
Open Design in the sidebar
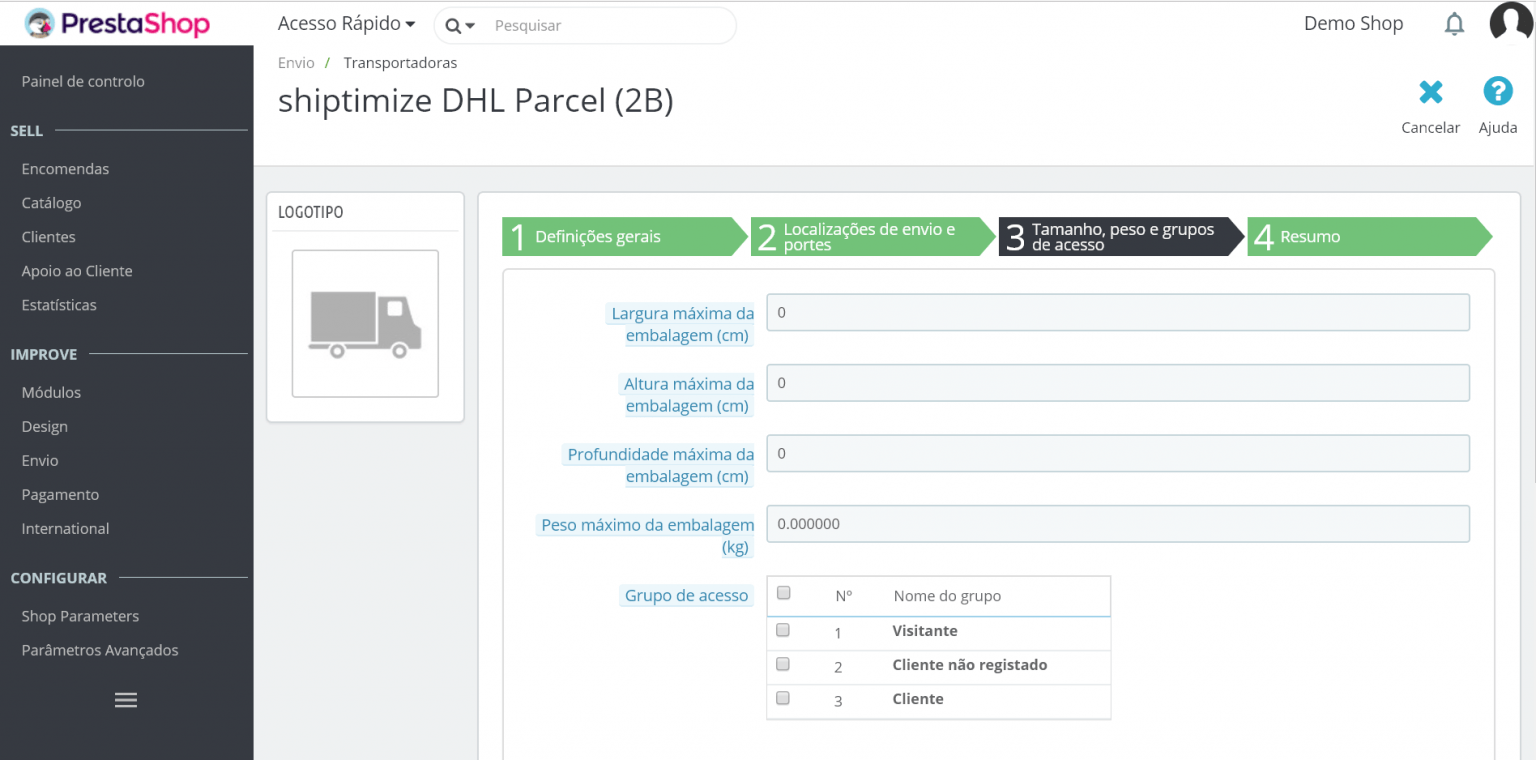click(x=45, y=427)
